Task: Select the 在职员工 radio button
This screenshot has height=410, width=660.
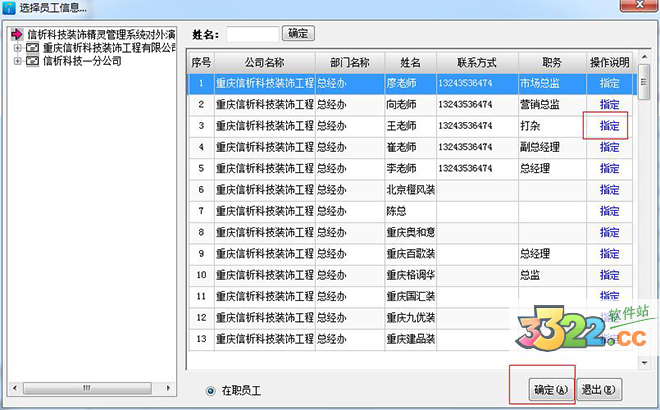Action: click(x=210, y=391)
